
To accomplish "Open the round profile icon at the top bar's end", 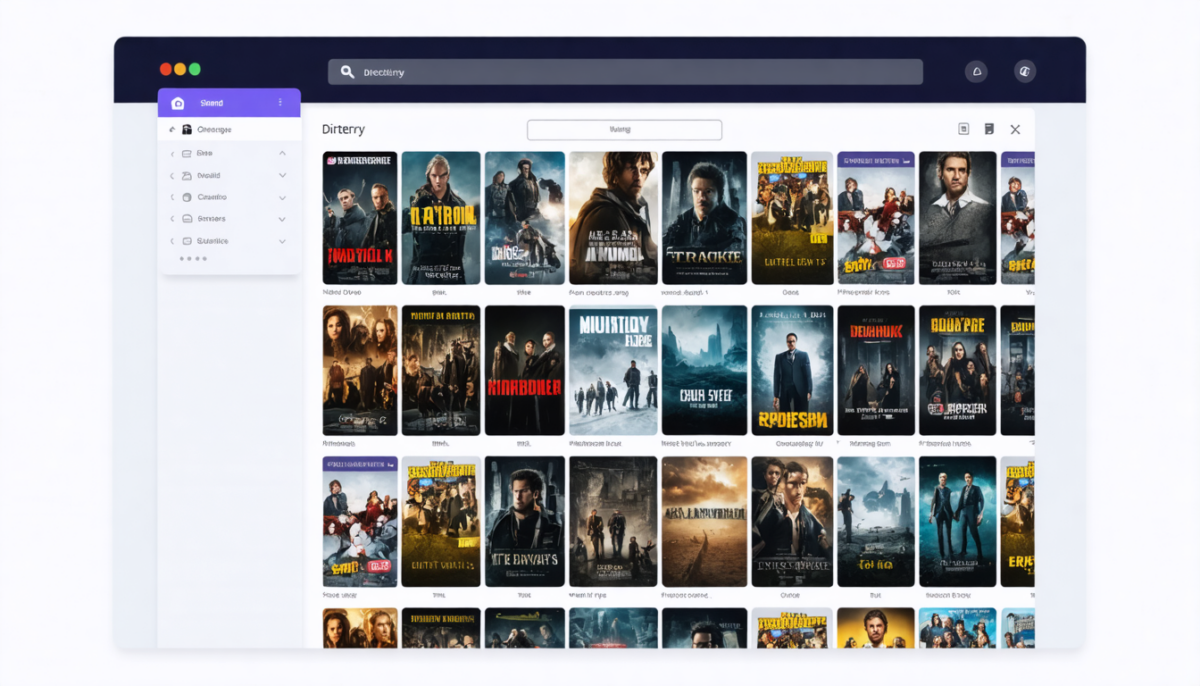I will tap(1025, 71).
